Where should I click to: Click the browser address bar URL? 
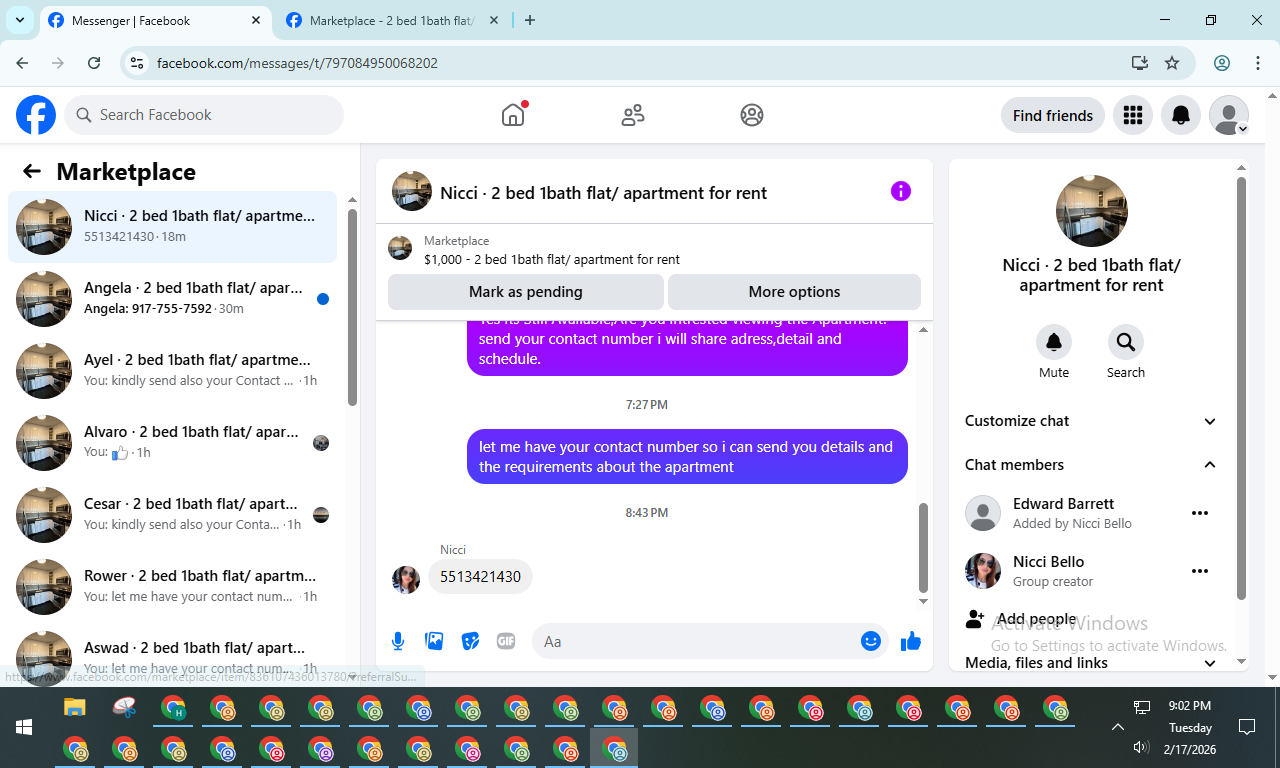pos(297,63)
